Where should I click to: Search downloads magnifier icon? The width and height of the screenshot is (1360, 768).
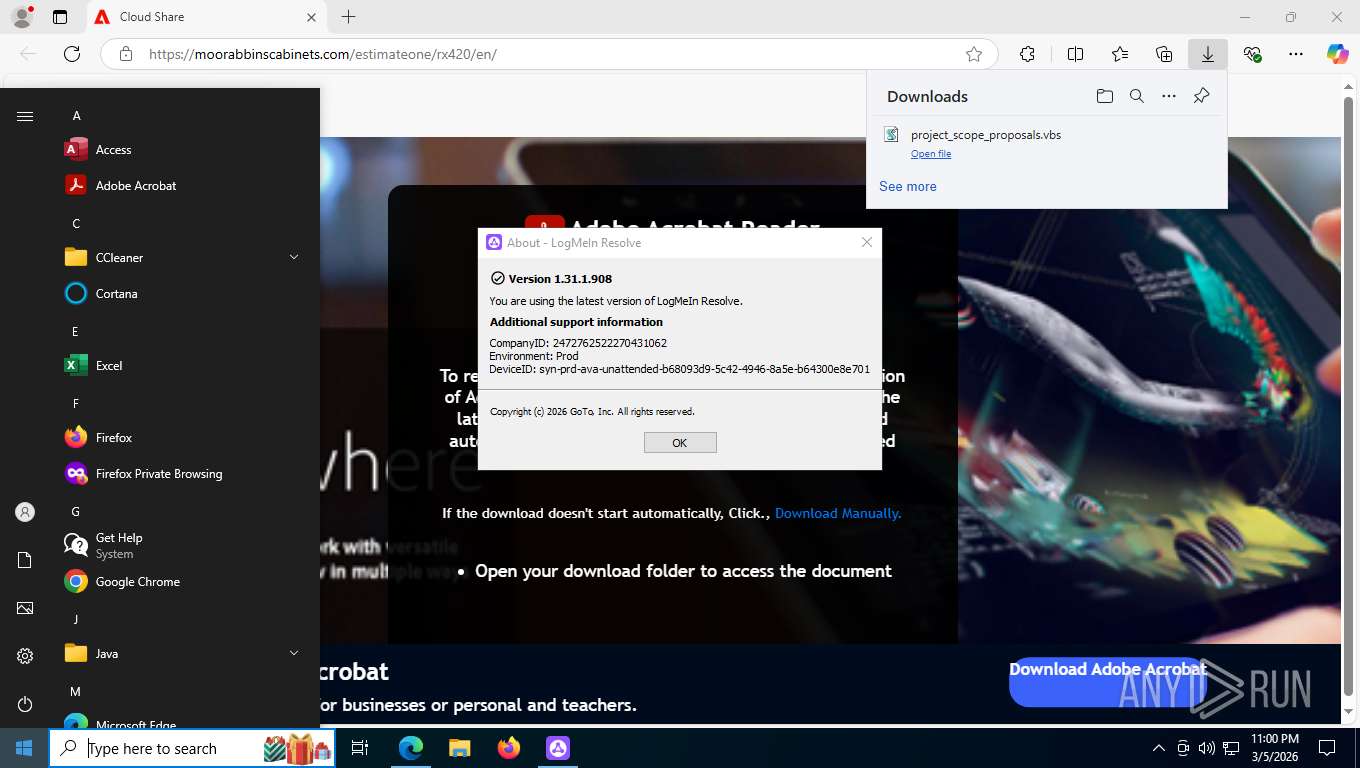[x=1137, y=96]
